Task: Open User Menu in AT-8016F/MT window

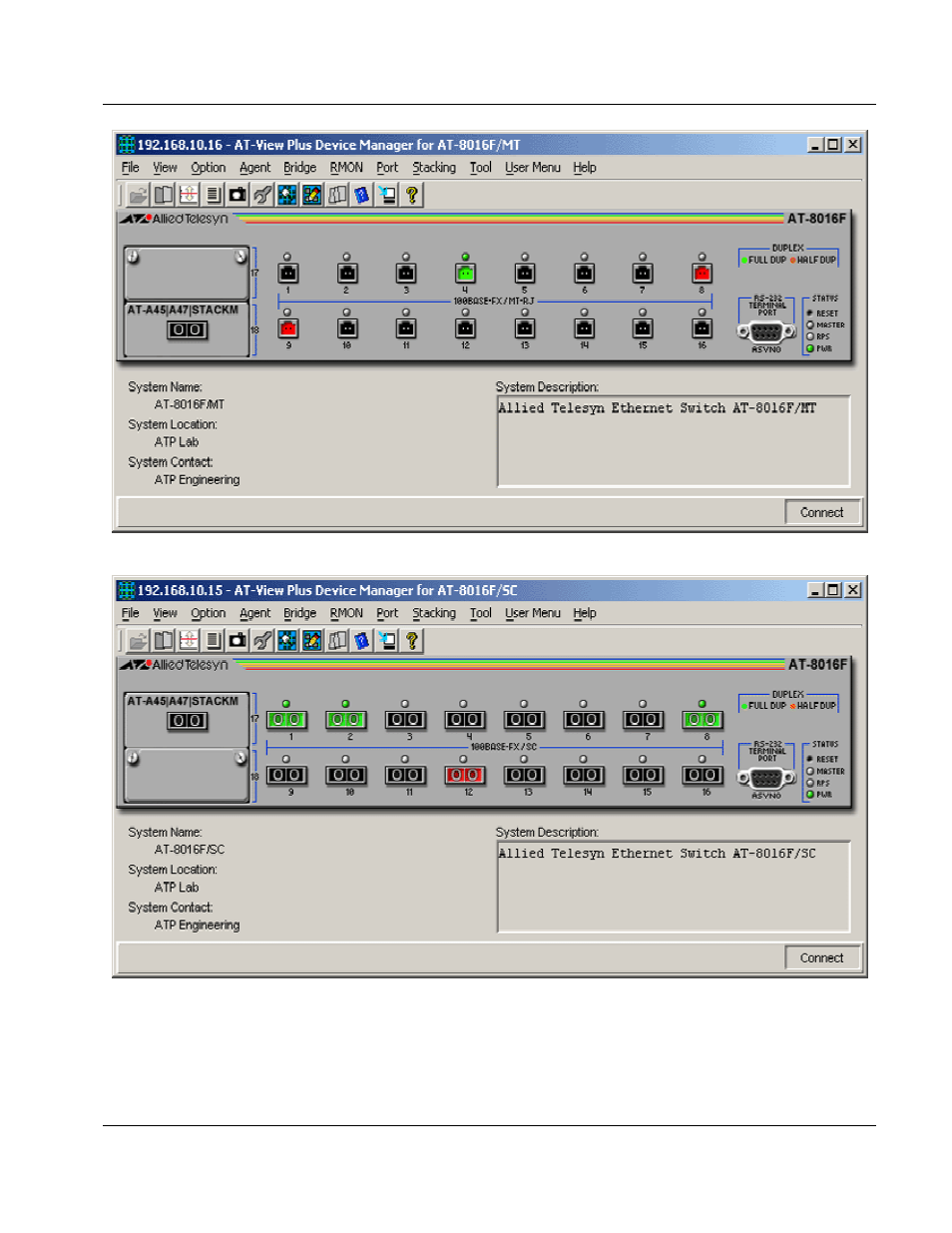Action: point(533,168)
